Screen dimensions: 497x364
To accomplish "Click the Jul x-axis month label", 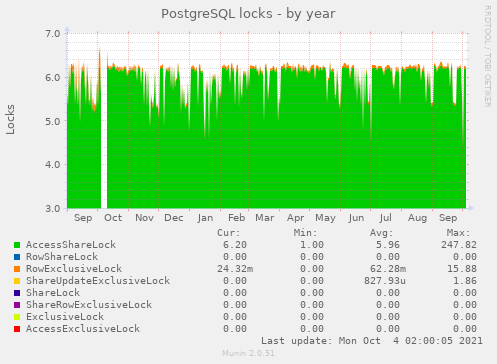I will (386, 218).
